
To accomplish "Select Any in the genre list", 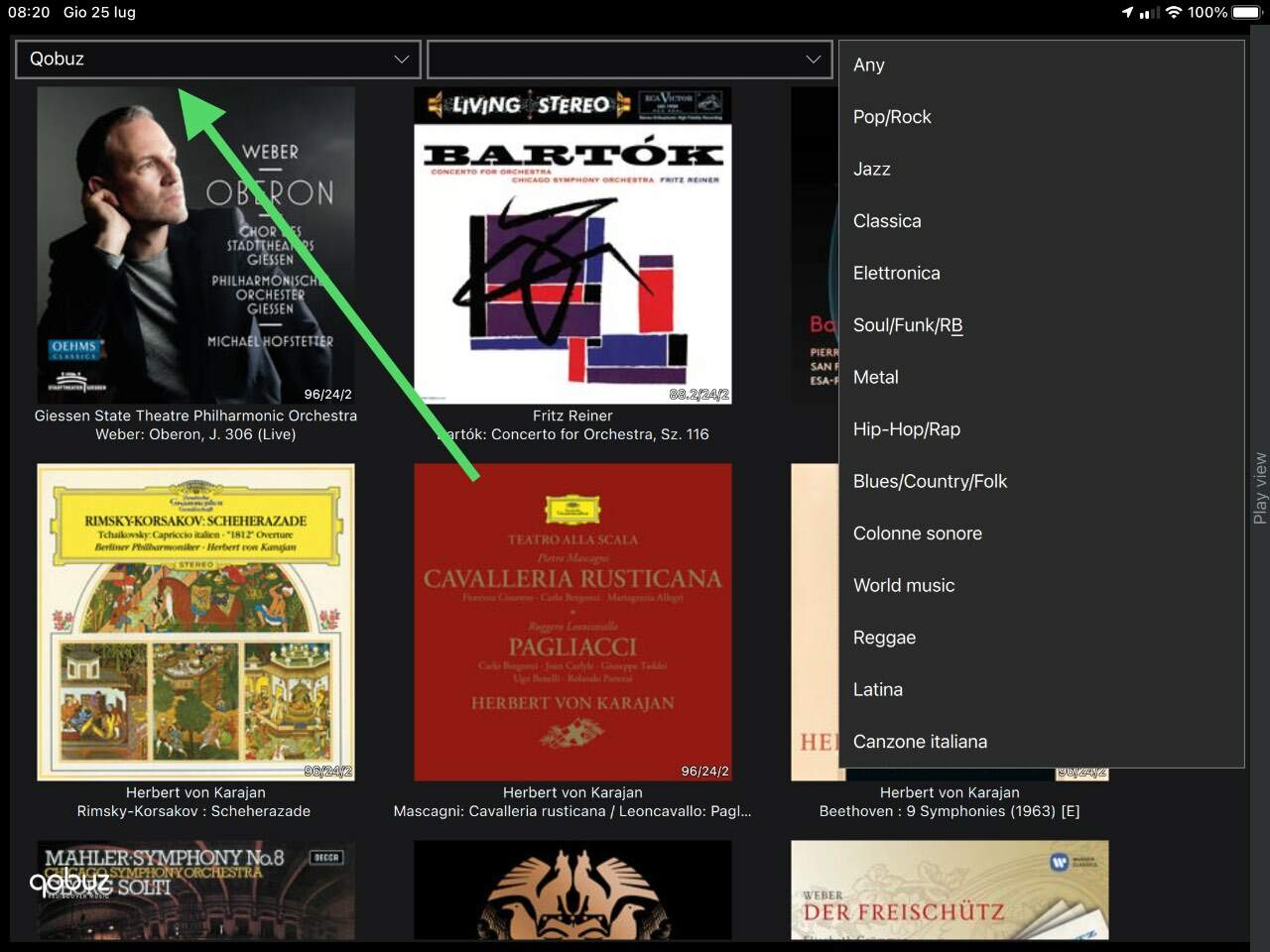I will [x=1041, y=64].
